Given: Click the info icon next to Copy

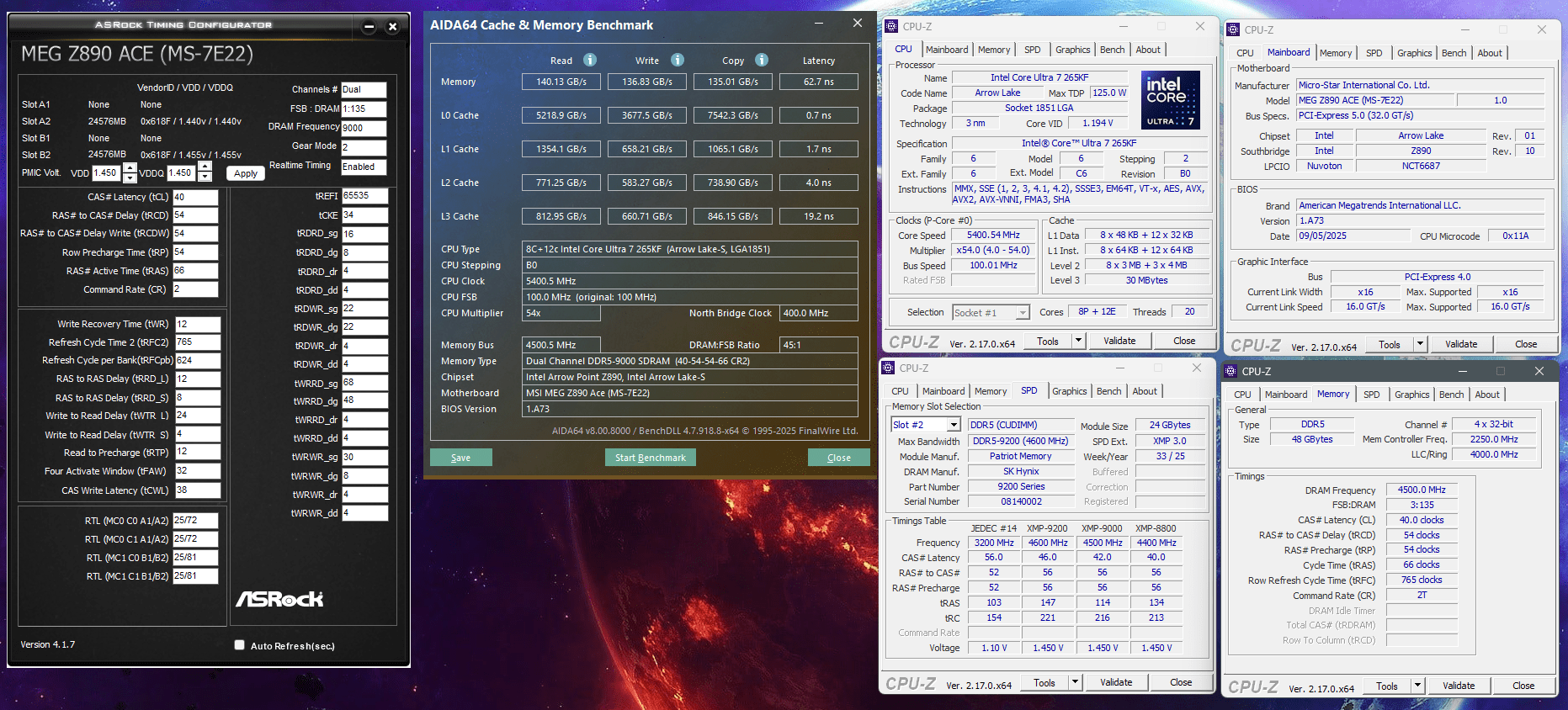Looking at the screenshot, I should (x=762, y=60).
